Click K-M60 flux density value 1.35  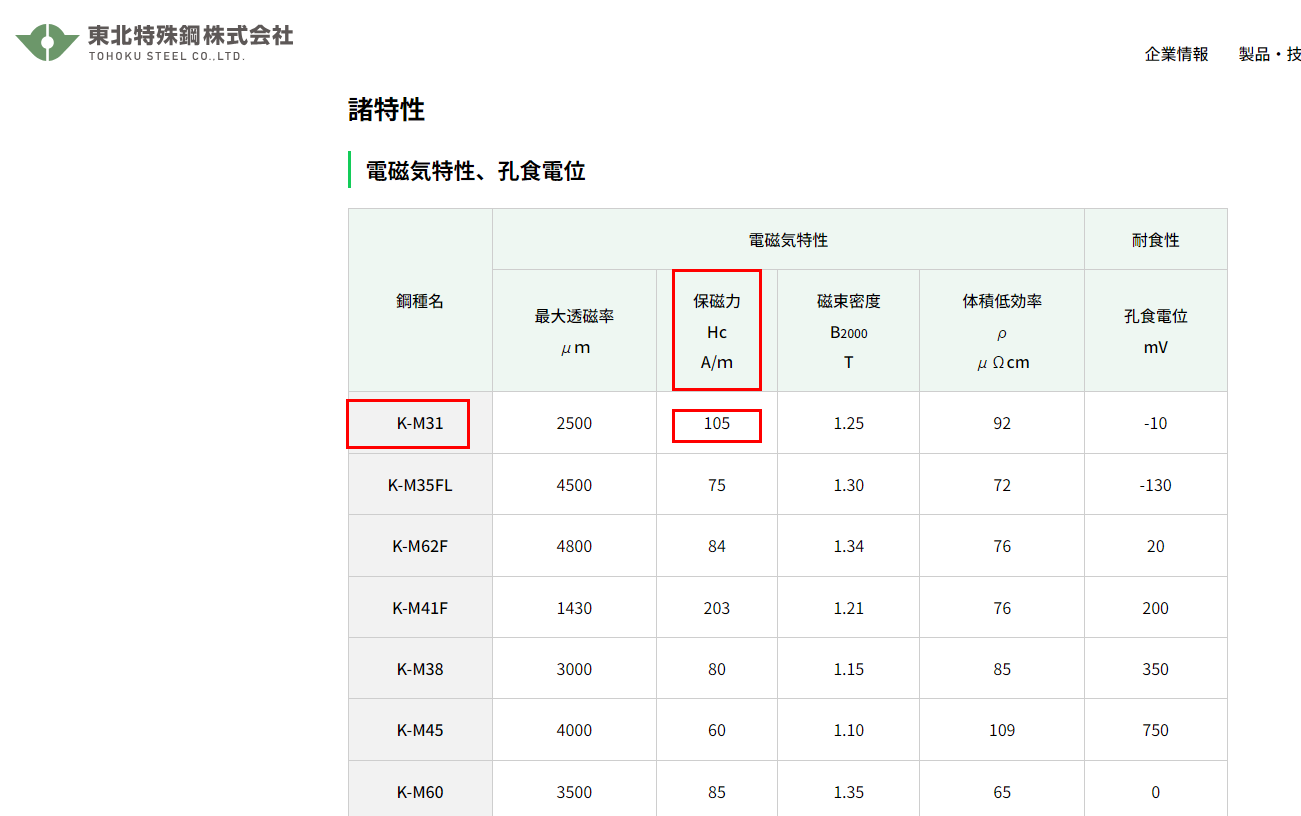[848, 792]
